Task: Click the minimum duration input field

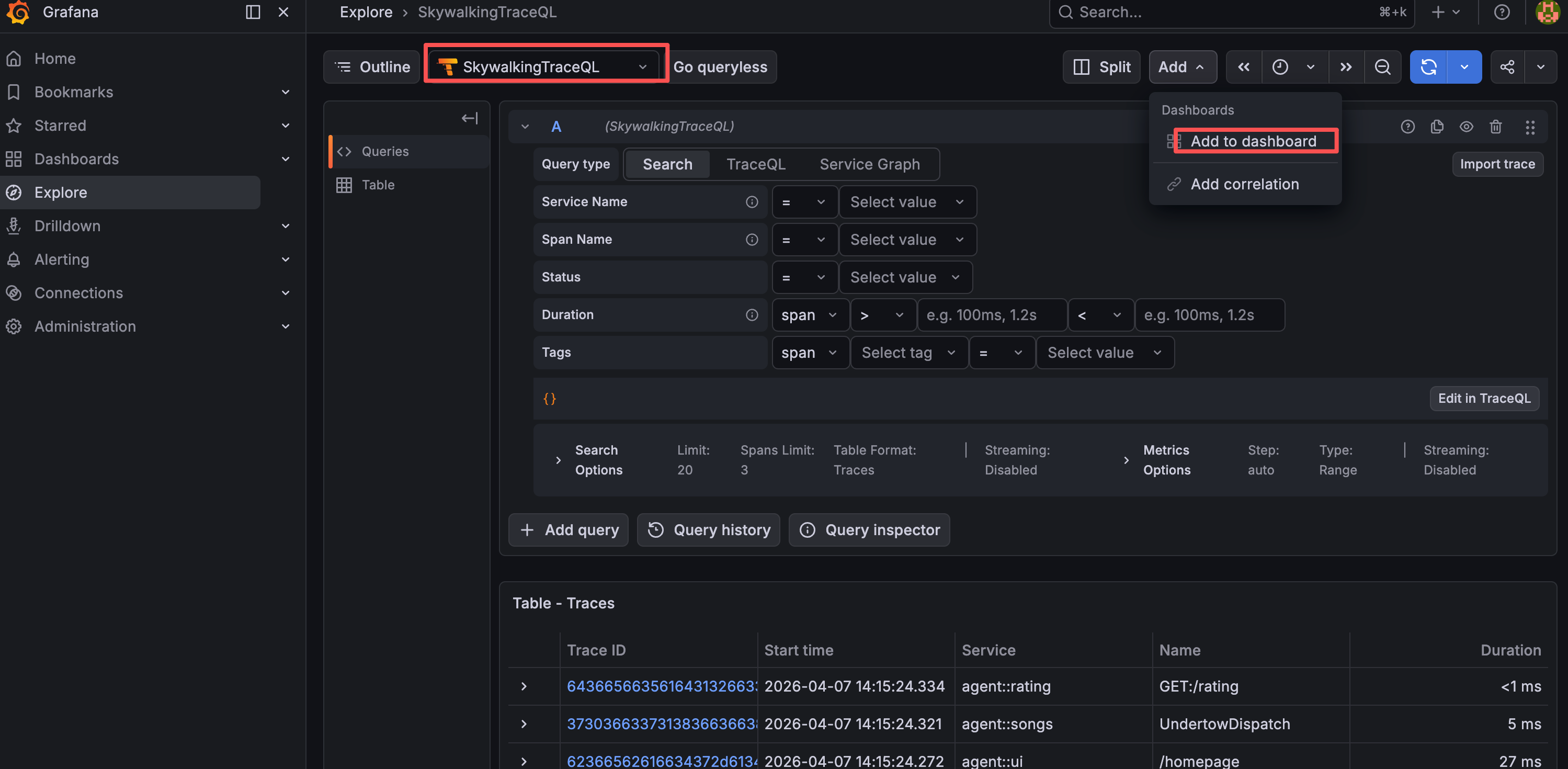Action: [x=991, y=315]
